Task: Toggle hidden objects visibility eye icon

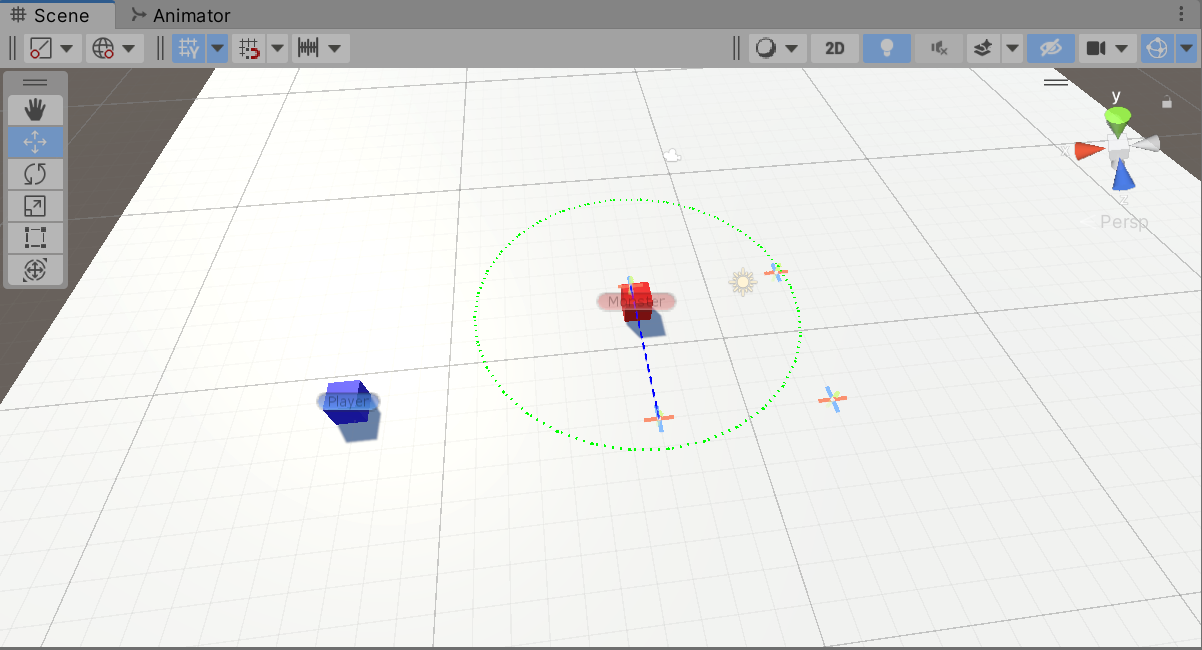Action: tap(1050, 48)
